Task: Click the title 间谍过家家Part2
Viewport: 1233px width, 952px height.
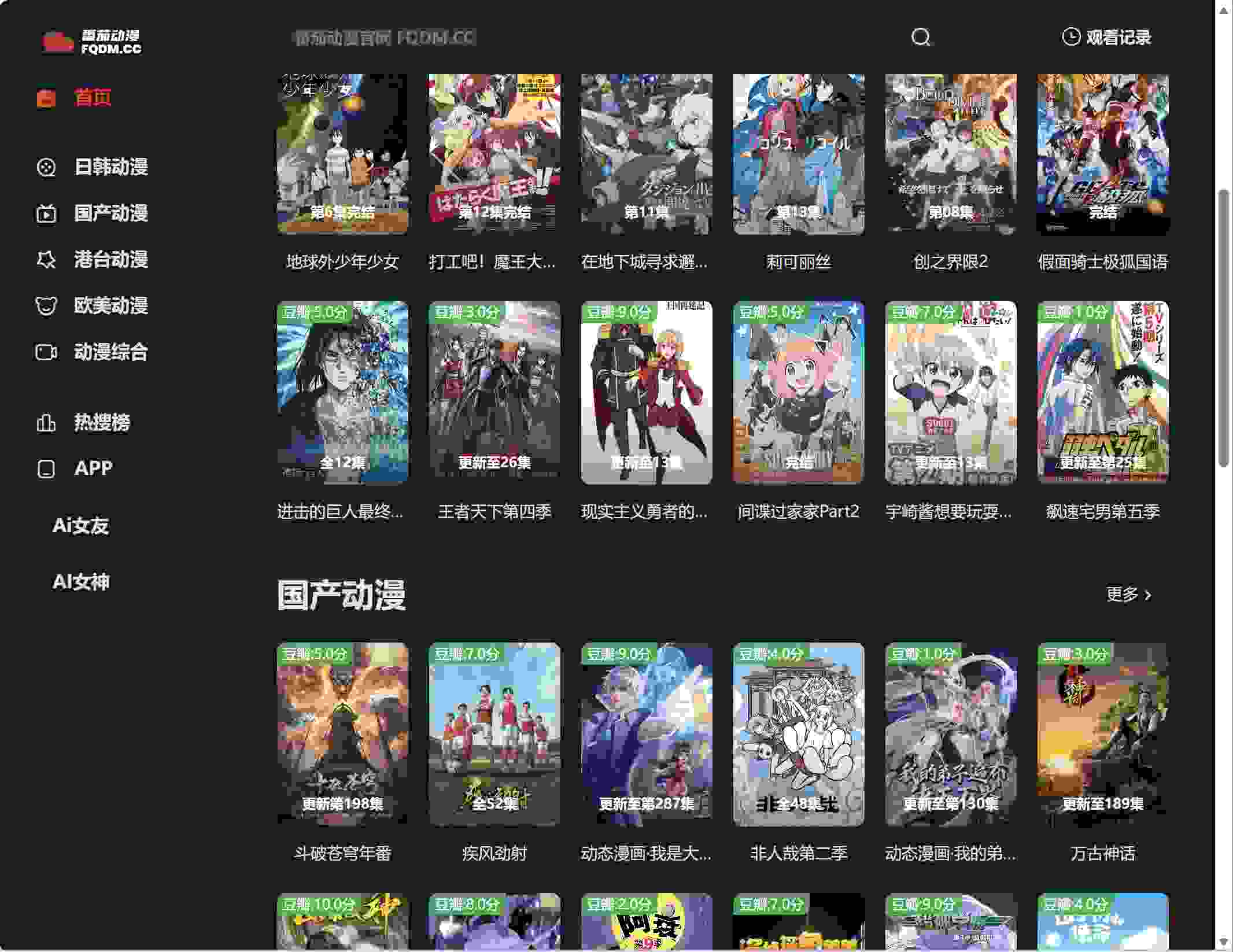Action: [799, 512]
